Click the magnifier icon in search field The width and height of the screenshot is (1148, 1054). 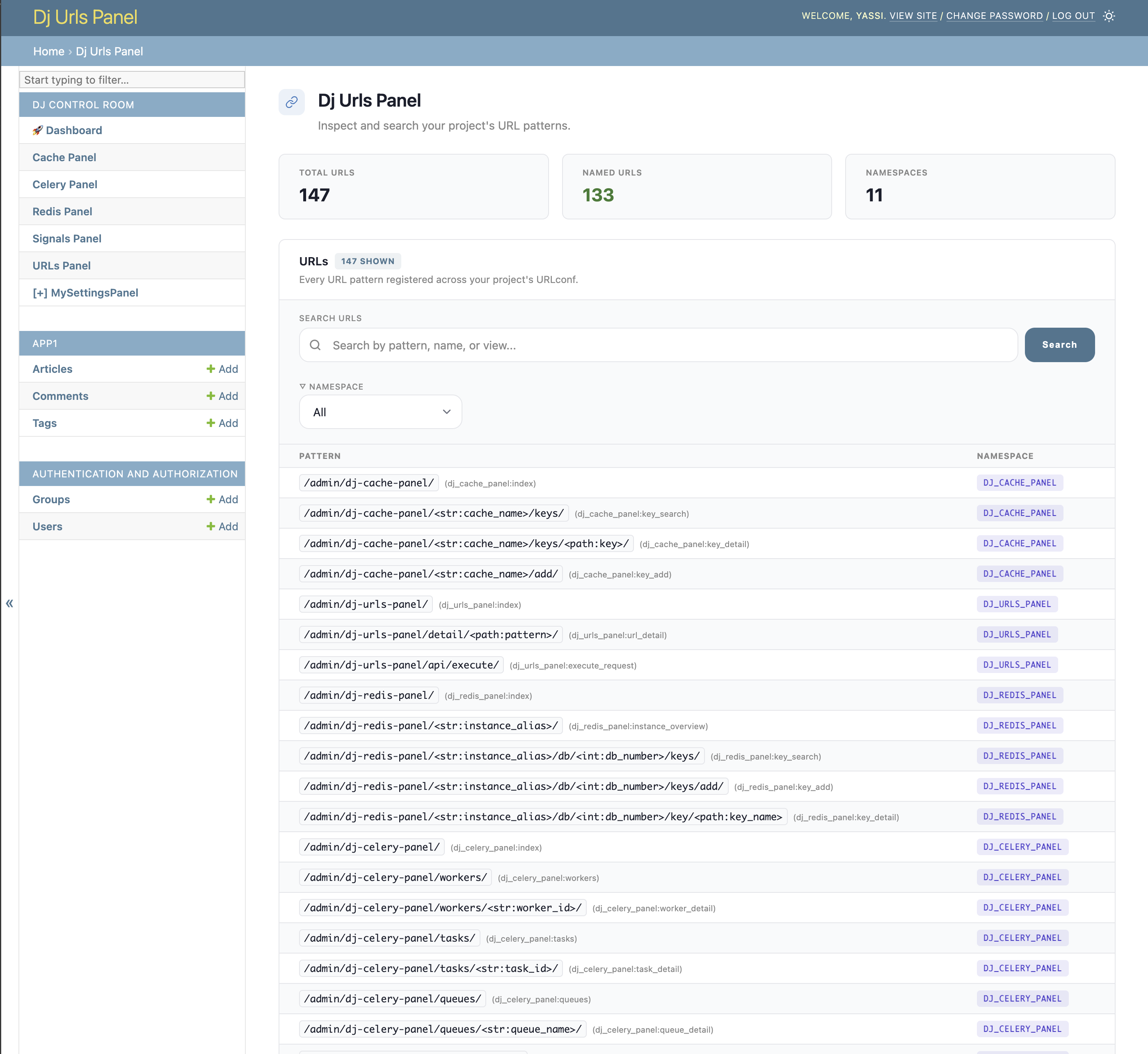click(315, 345)
